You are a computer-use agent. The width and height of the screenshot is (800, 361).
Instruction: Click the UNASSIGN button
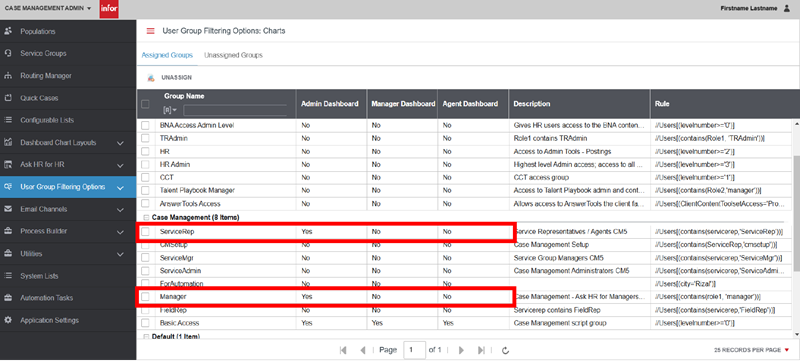point(176,78)
